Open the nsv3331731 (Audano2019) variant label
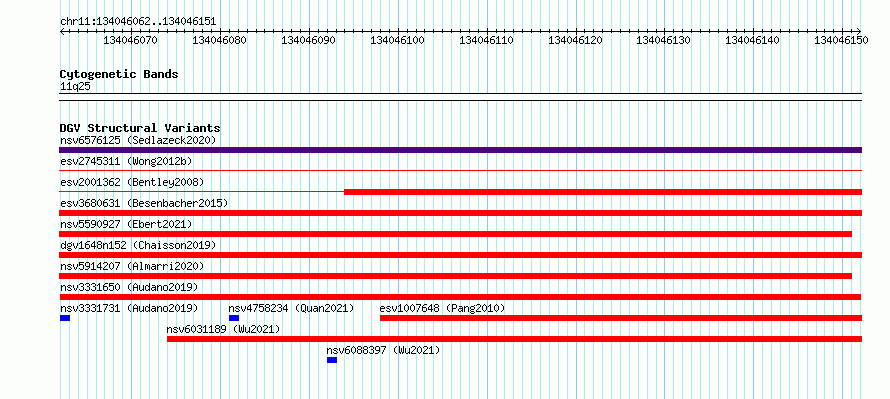The height and width of the screenshot is (399, 890). (129, 308)
